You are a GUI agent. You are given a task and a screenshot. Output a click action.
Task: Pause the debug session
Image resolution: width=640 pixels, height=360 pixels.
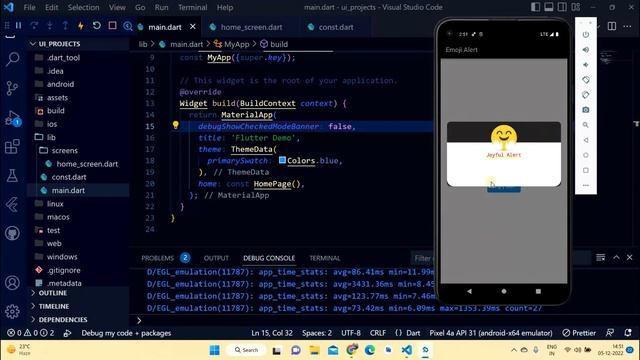[x=19, y=26]
